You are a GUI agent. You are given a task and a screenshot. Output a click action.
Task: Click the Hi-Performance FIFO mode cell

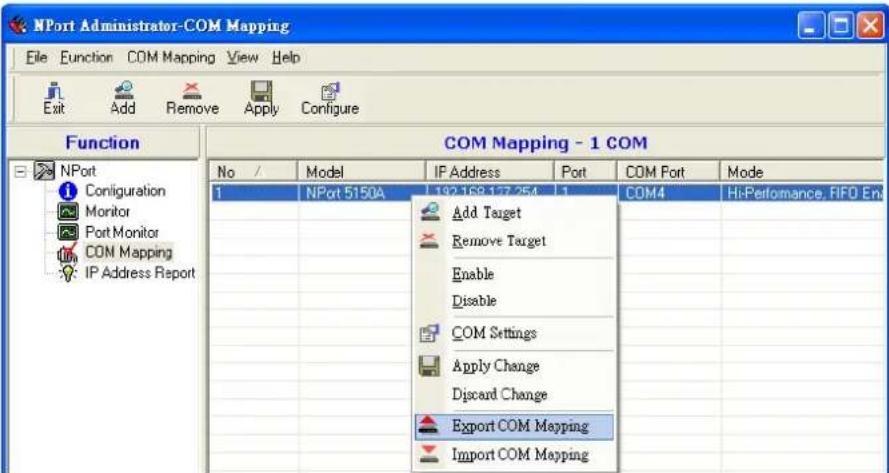(802, 193)
